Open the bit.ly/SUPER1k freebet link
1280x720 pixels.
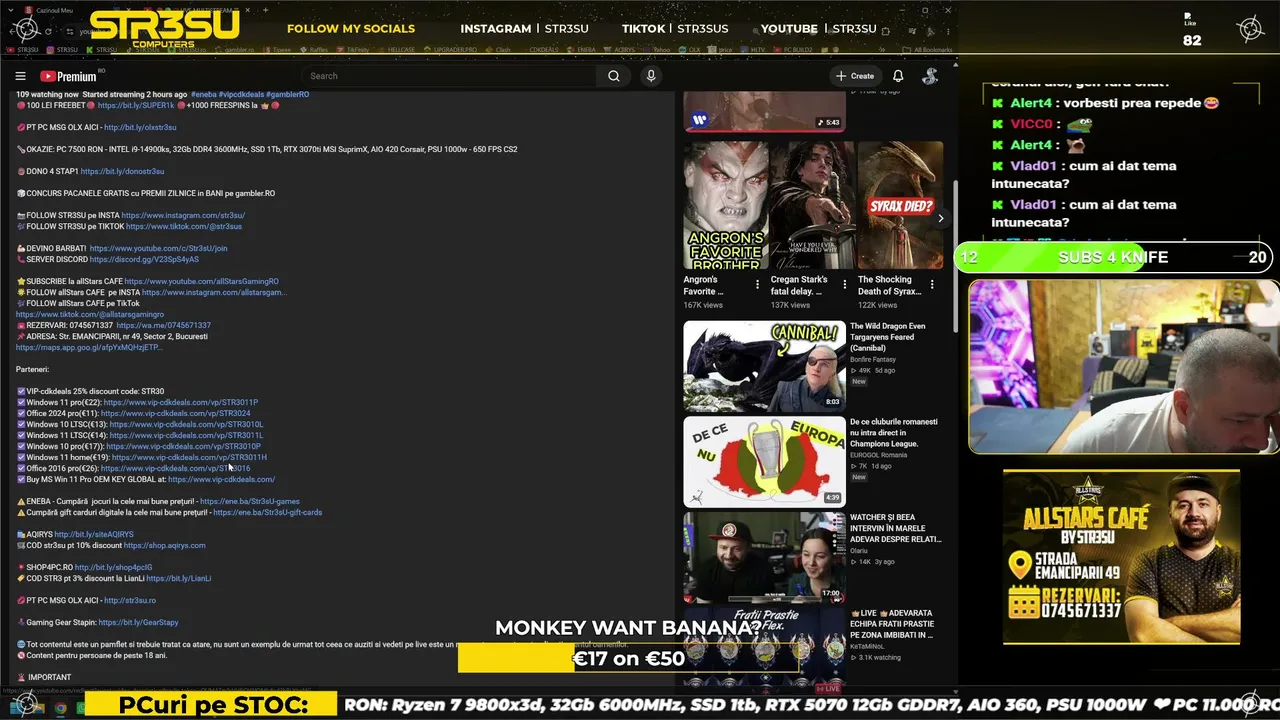pyautogui.click(x=136, y=105)
